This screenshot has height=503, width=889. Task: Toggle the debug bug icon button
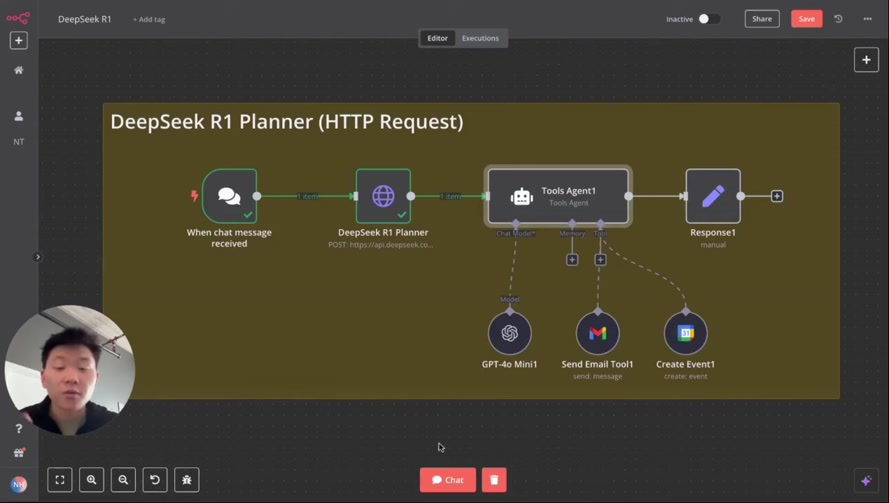[187, 480]
